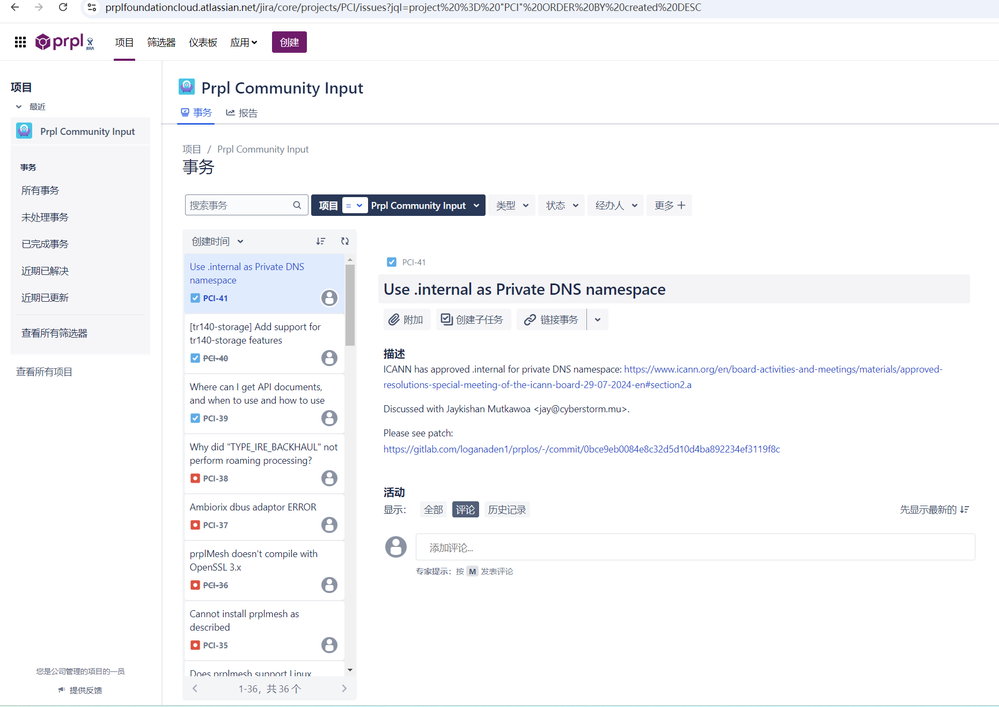Click bug type icon on PCI-37
The image size is (999, 707).
pyautogui.click(x=195, y=525)
